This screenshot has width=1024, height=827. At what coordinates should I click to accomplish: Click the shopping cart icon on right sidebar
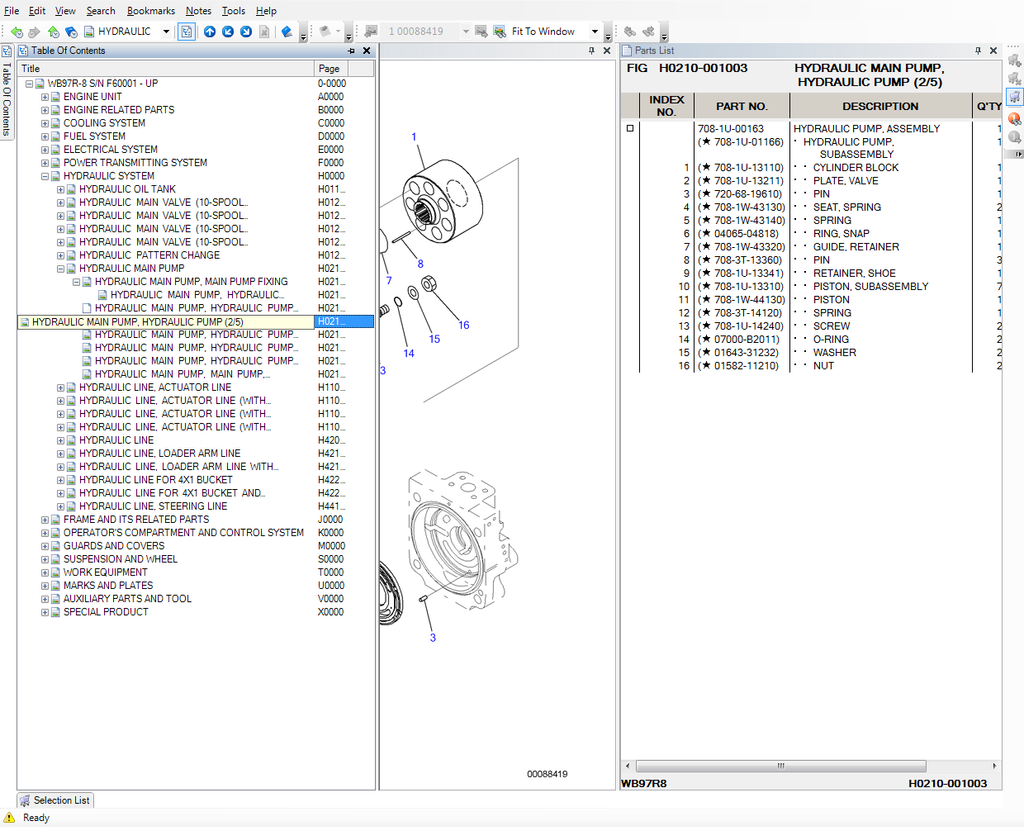[x=1015, y=97]
